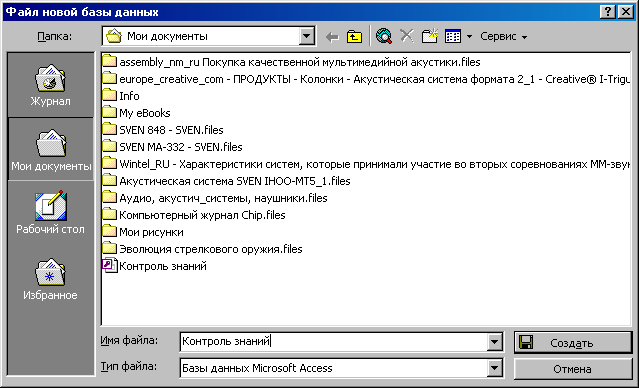639x388 pixels.
Task: Click the Имя файла text field
Action: pos(333,342)
